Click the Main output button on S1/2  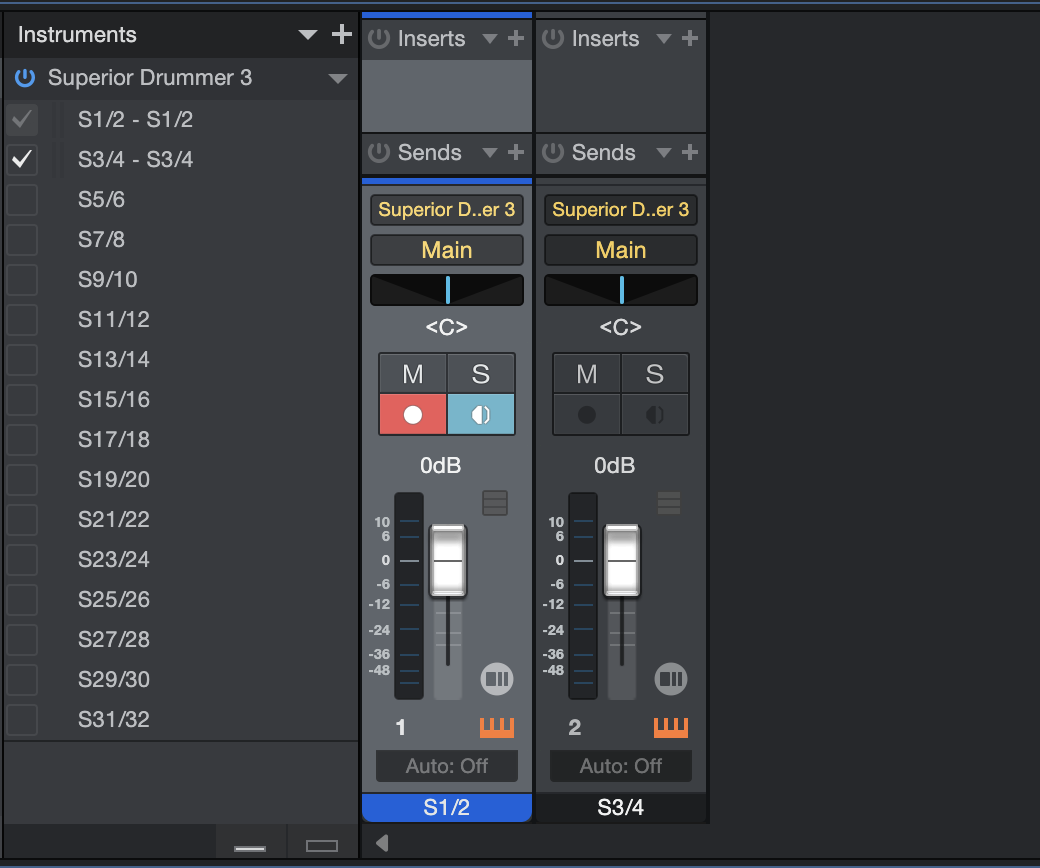pos(446,250)
